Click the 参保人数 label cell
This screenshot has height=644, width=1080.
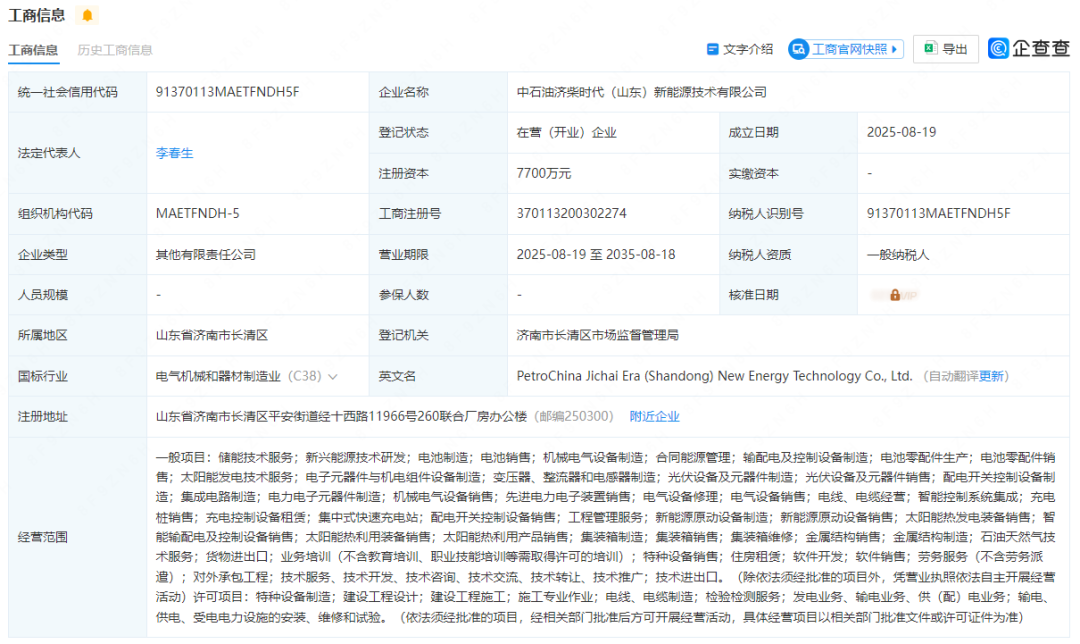(438, 295)
